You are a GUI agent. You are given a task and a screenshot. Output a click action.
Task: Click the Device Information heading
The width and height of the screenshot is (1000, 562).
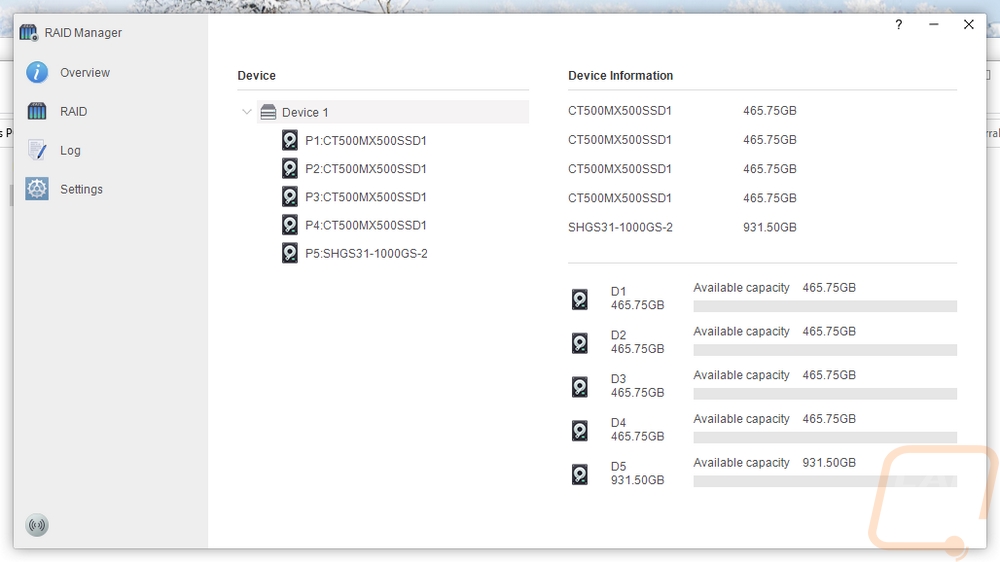click(621, 75)
